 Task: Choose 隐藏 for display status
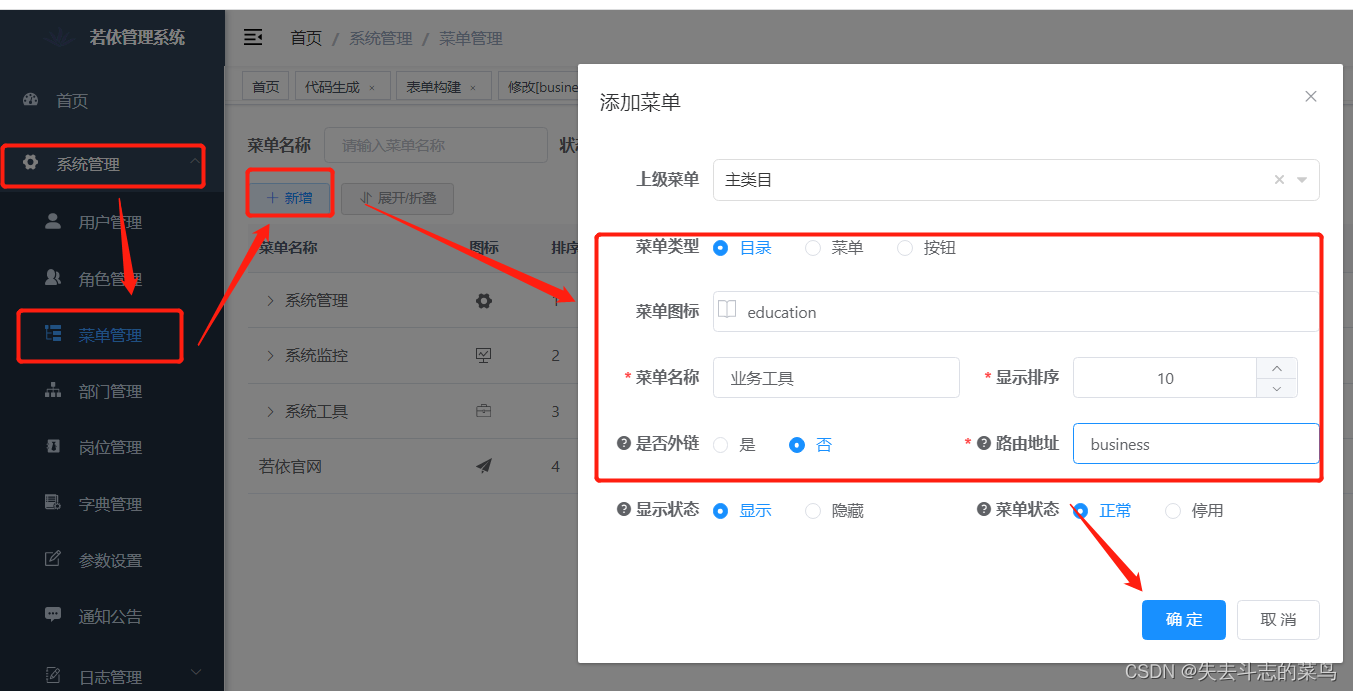coord(812,510)
